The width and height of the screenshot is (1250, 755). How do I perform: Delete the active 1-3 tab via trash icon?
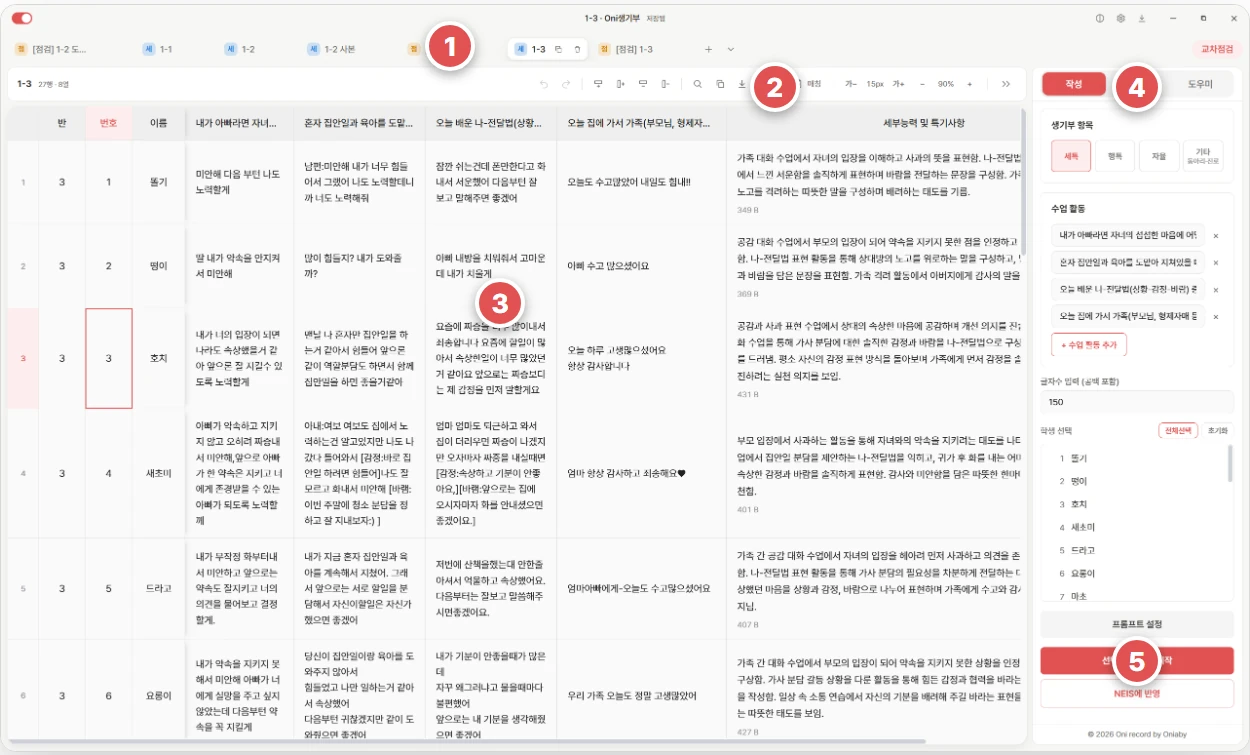tap(577, 49)
